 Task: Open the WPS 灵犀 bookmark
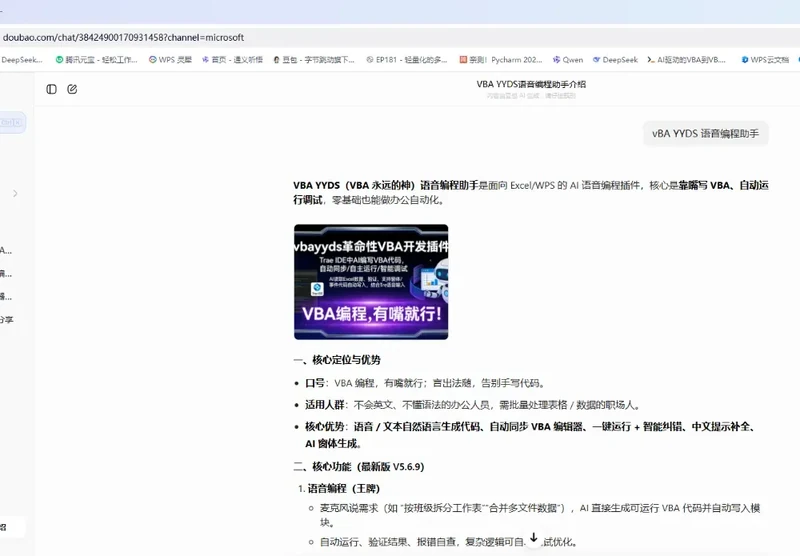[x=170, y=60]
